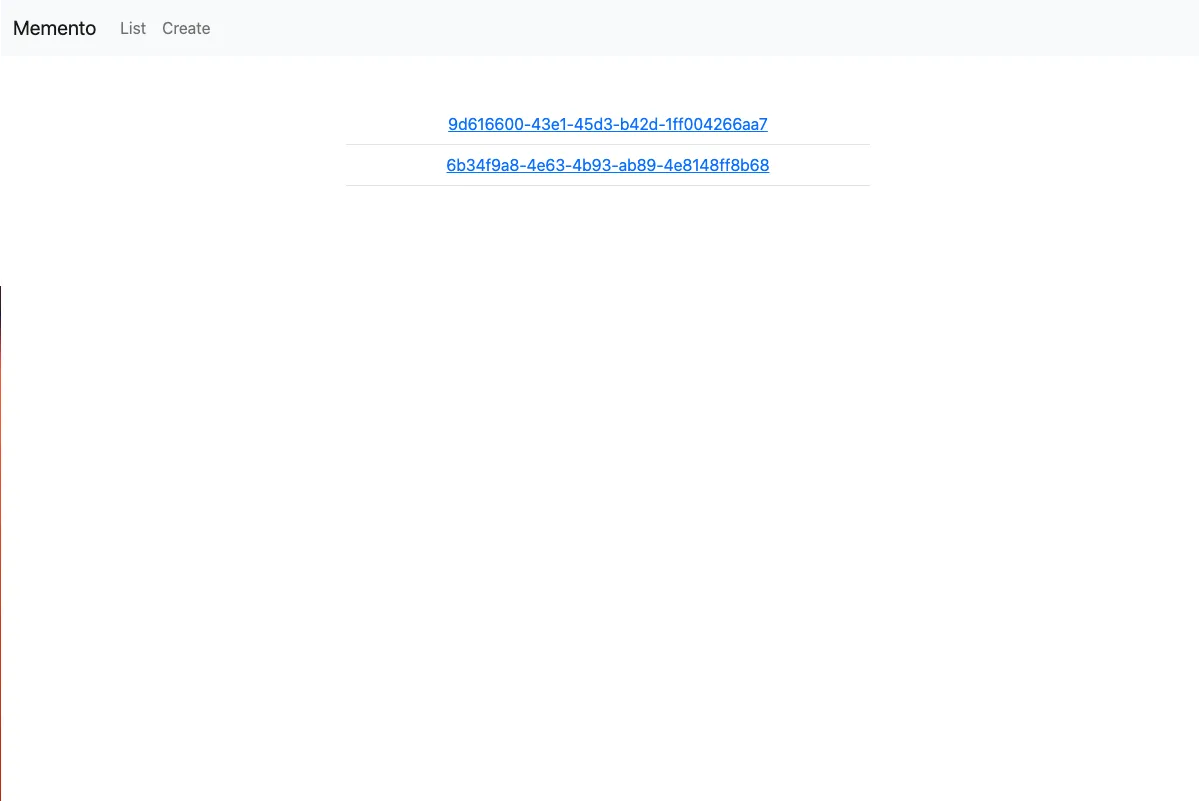
Task: Select the second entry in the list
Action: 607,165
